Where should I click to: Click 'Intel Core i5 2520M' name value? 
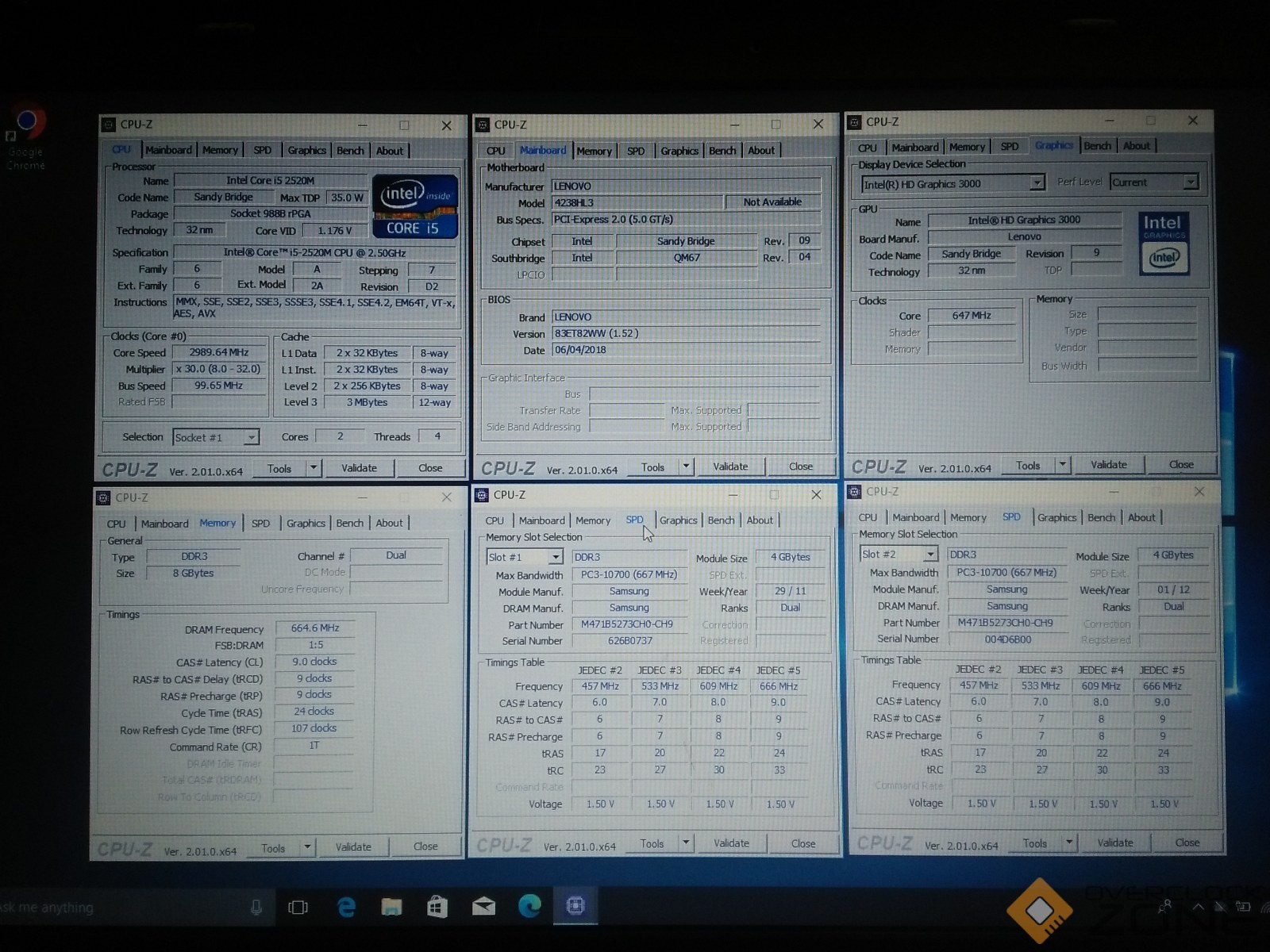tap(270, 181)
